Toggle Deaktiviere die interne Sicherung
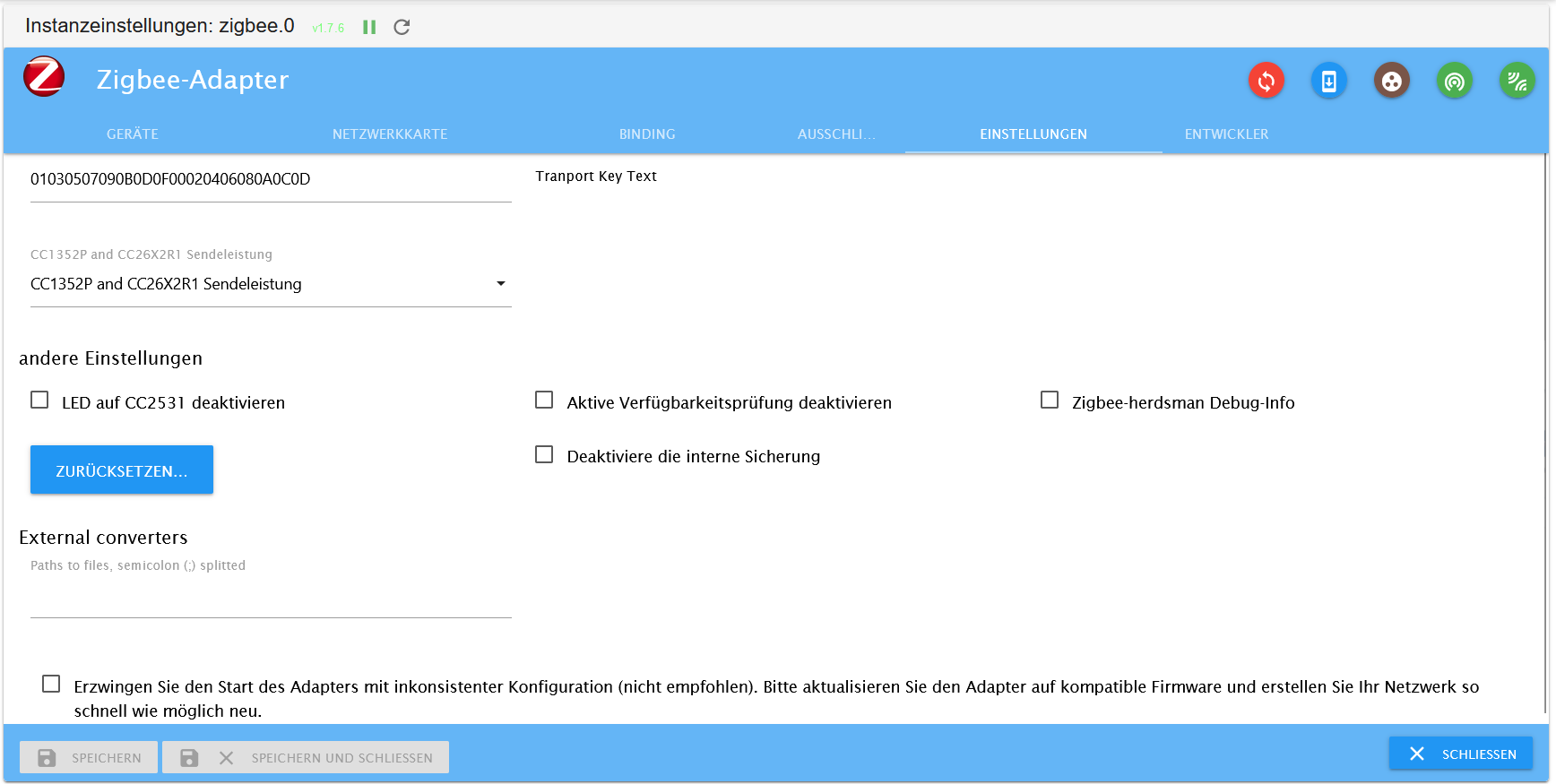The height and width of the screenshot is (784, 1556). 544,454
